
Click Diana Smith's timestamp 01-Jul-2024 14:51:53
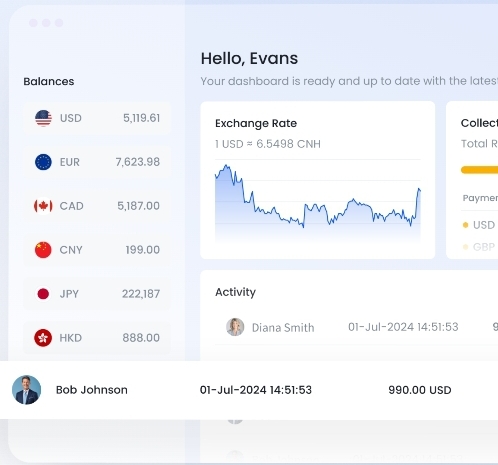click(x=403, y=327)
